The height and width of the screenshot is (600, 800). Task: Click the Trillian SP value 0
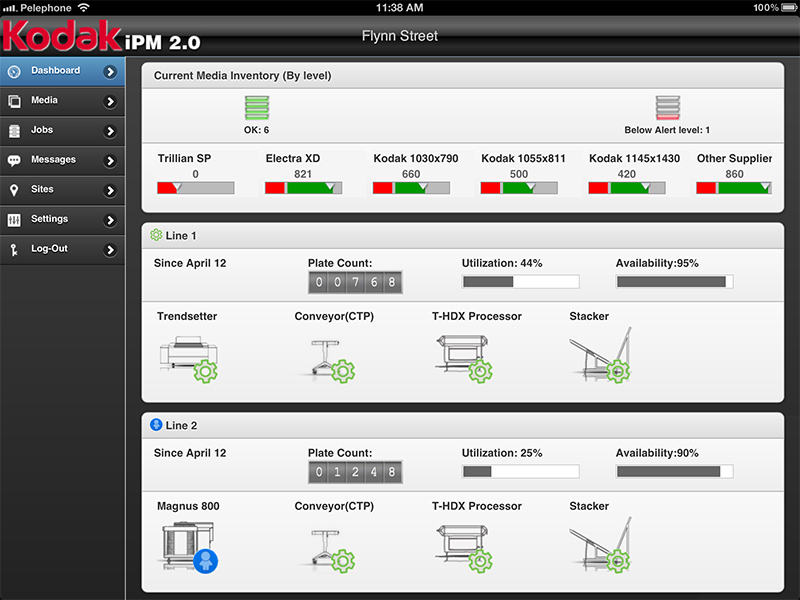[x=195, y=174]
